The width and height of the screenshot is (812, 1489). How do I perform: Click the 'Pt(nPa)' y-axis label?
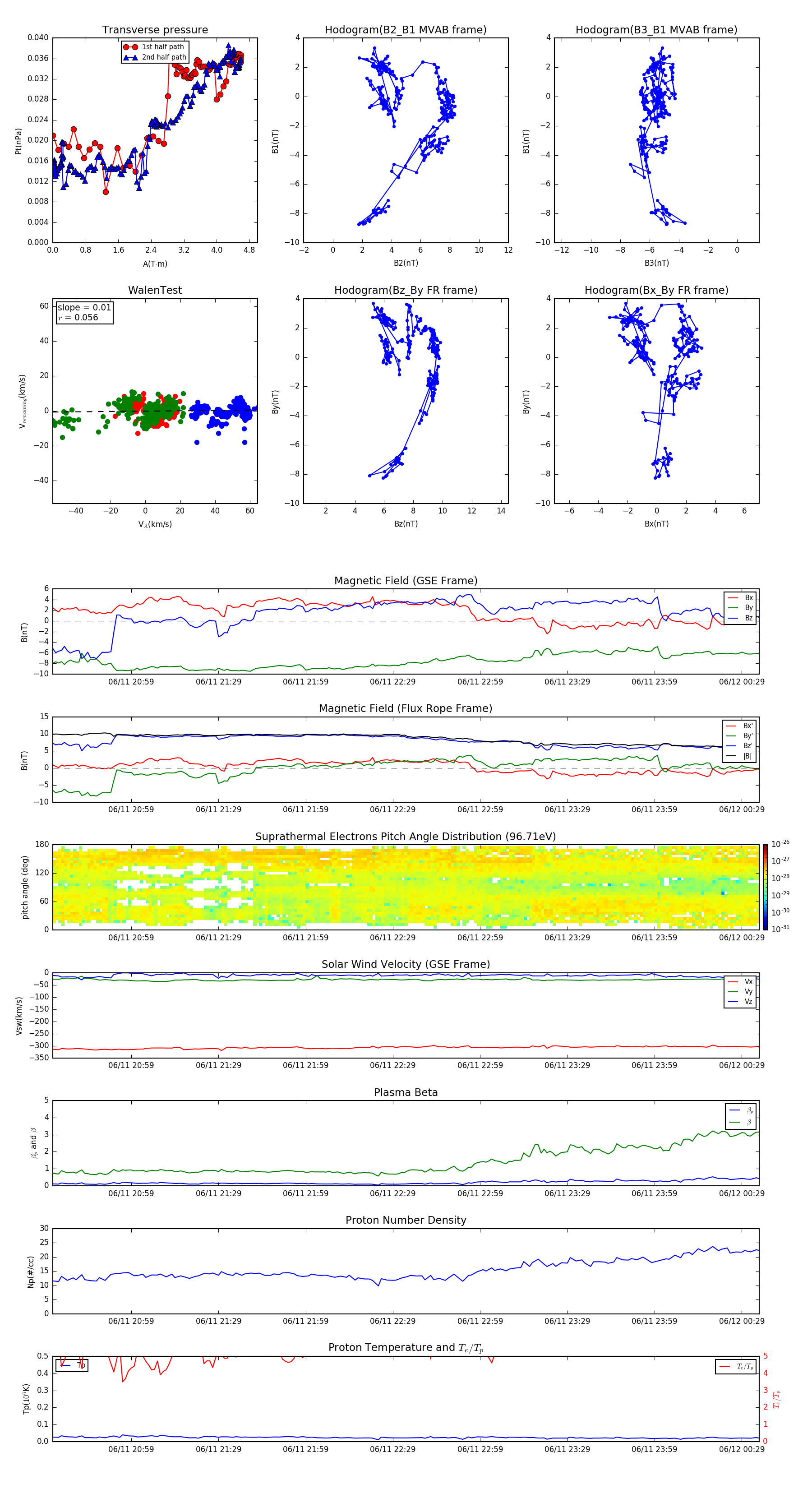[x=18, y=140]
